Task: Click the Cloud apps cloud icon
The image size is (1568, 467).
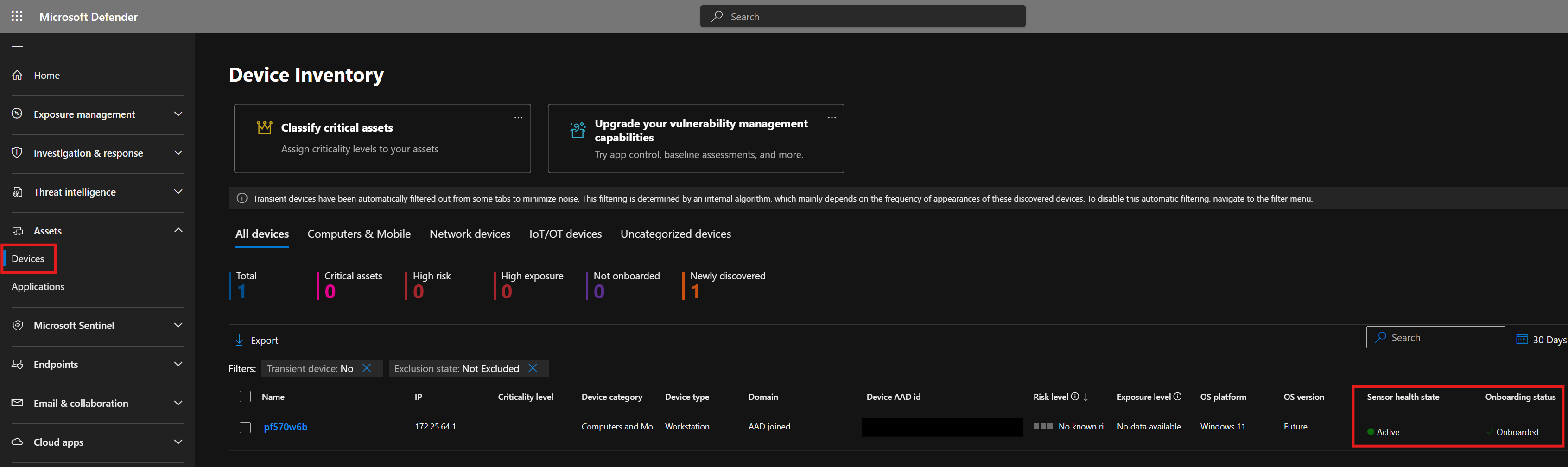Action: tap(18, 442)
